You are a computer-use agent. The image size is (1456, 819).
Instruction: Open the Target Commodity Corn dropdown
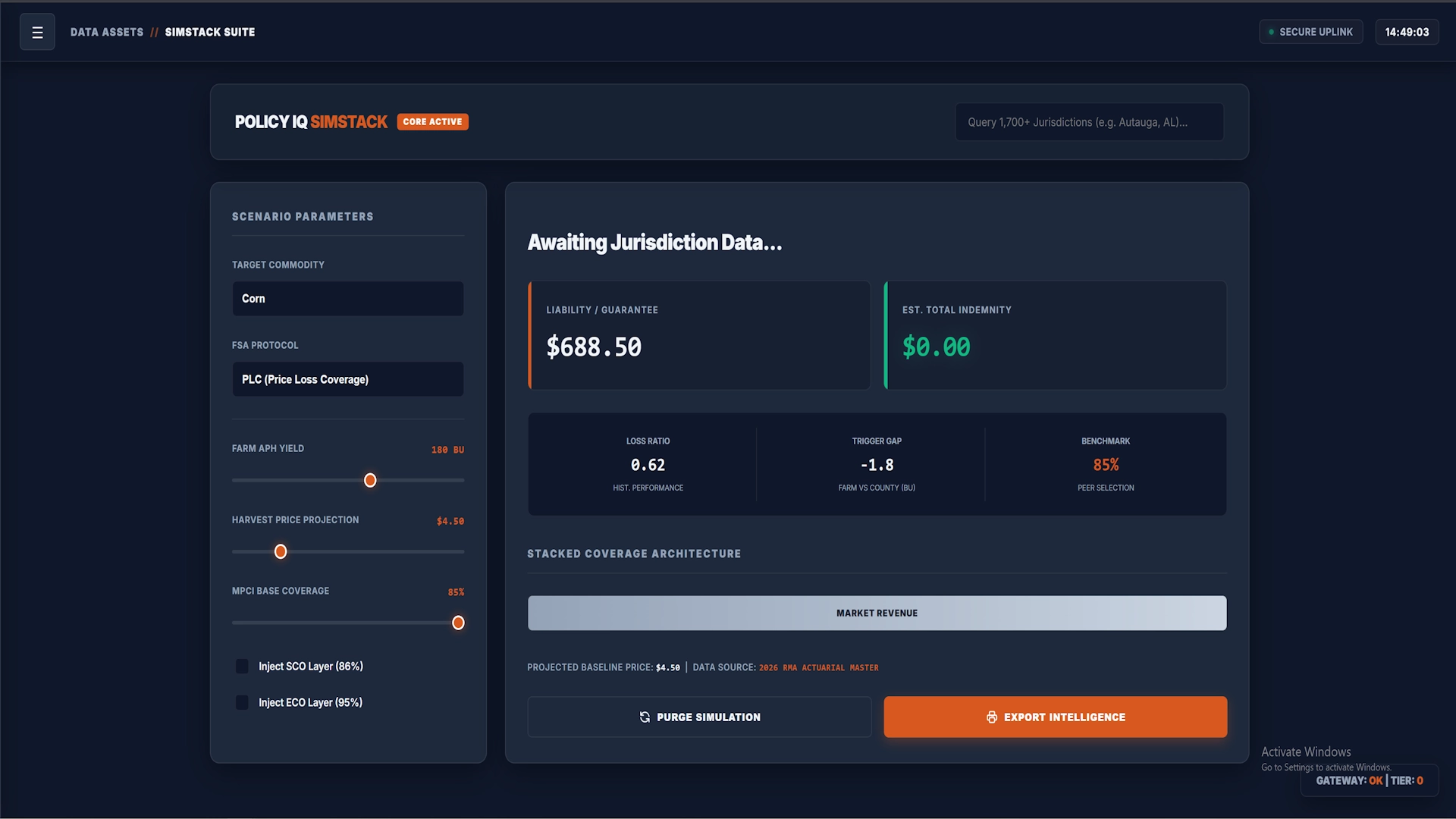pos(348,299)
